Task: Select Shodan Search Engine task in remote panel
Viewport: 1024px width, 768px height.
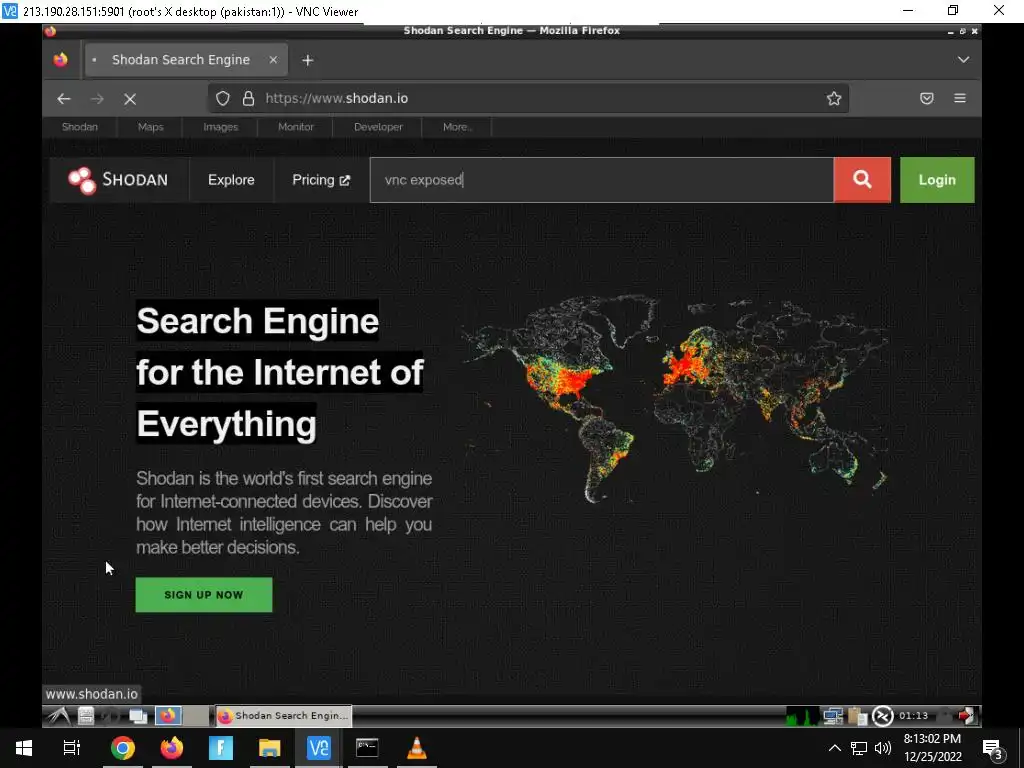Action: pos(284,716)
